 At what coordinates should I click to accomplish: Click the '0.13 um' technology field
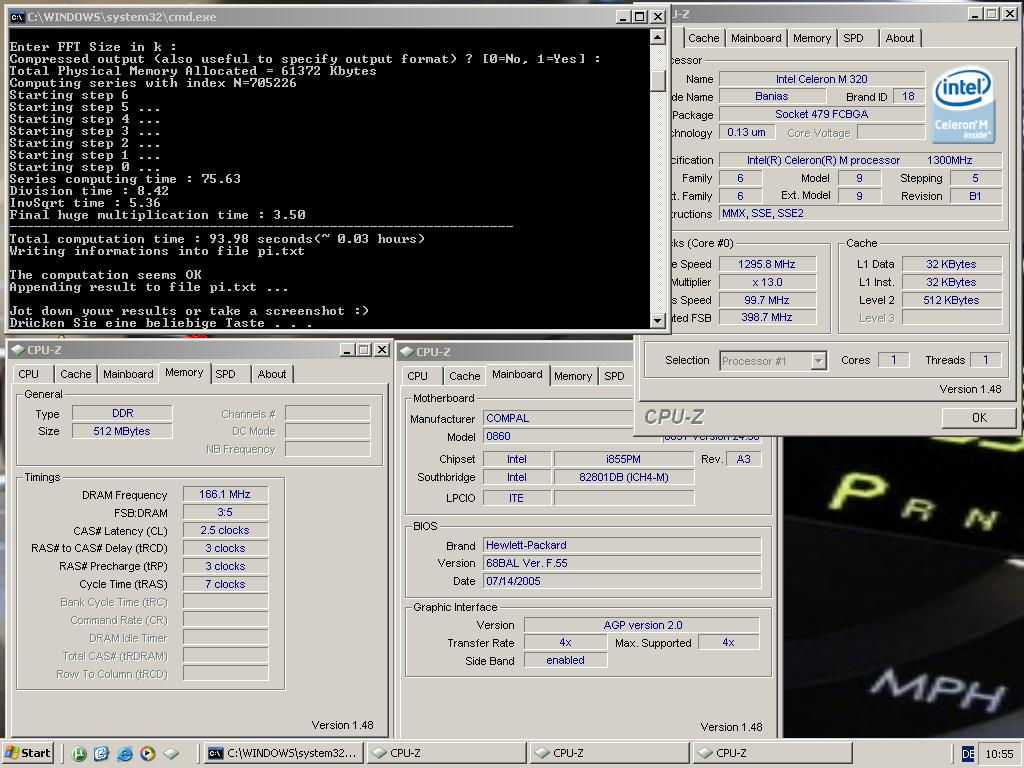[746, 133]
